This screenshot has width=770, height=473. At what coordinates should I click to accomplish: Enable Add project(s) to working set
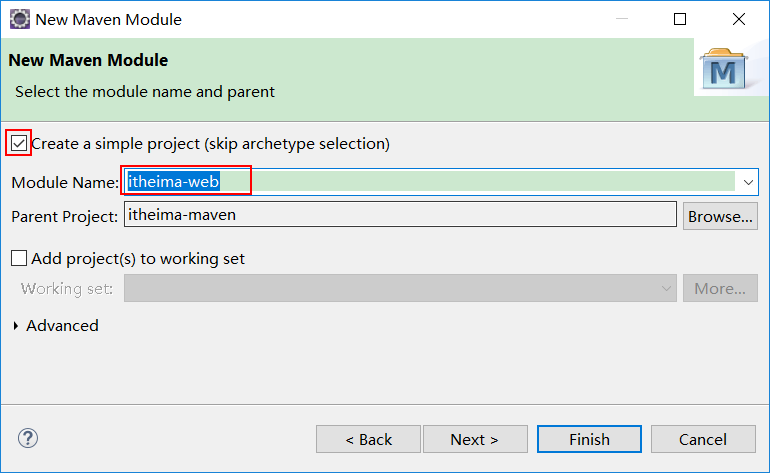[19, 259]
